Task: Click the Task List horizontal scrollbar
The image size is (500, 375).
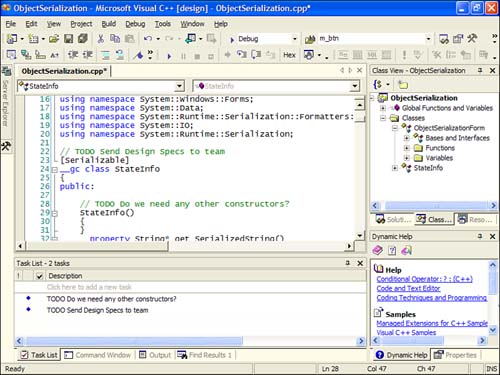Action: [x=190, y=341]
